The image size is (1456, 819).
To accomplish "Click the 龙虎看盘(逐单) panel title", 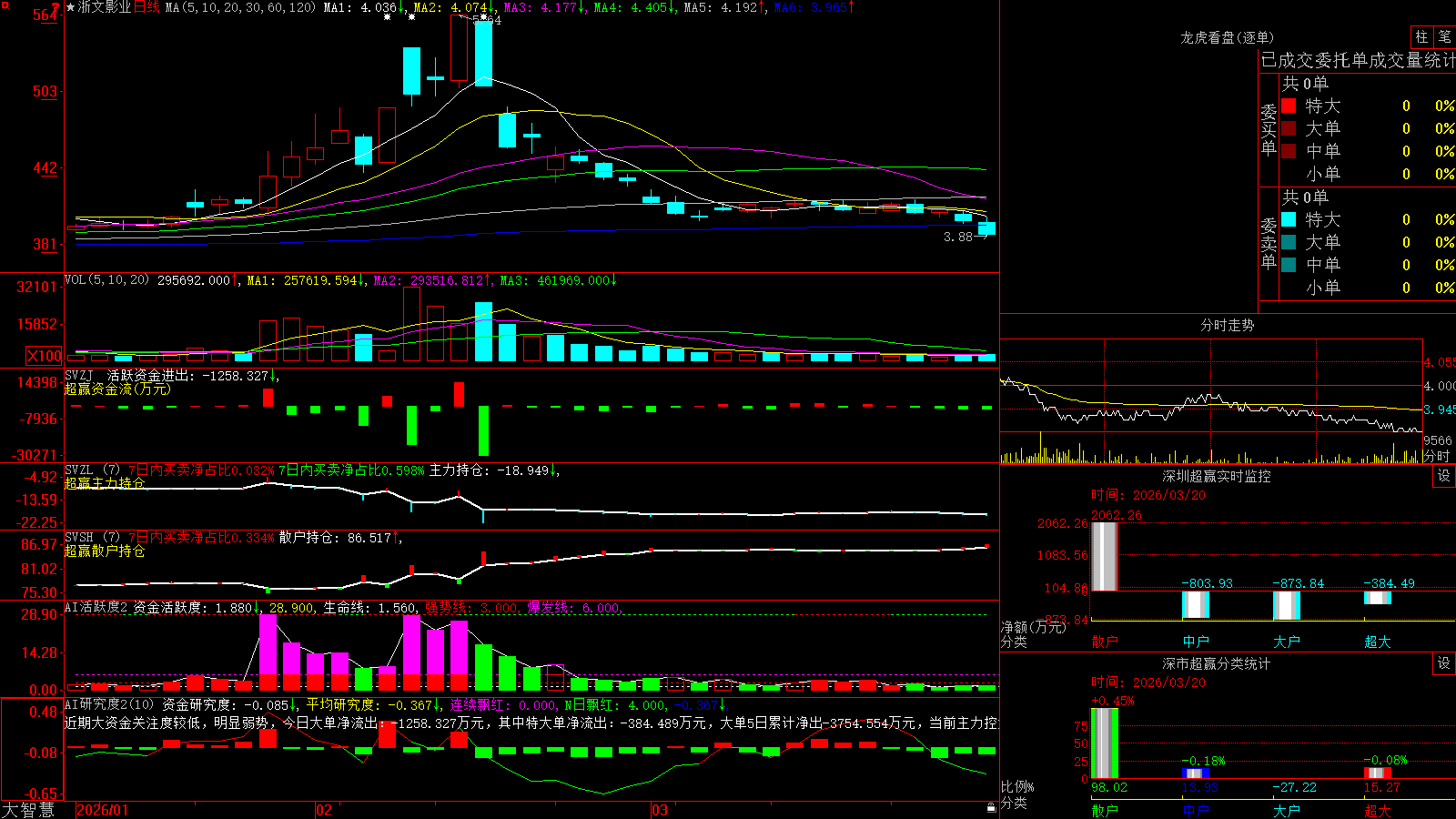I will (1227, 37).
